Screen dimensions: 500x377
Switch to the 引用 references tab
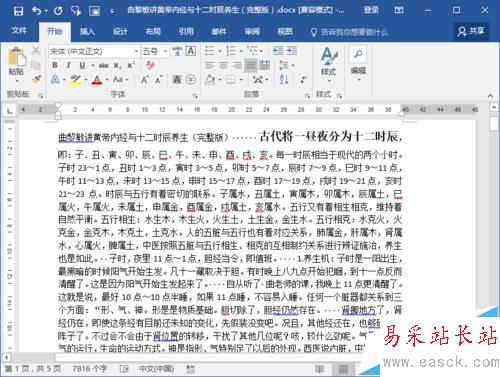(186, 31)
